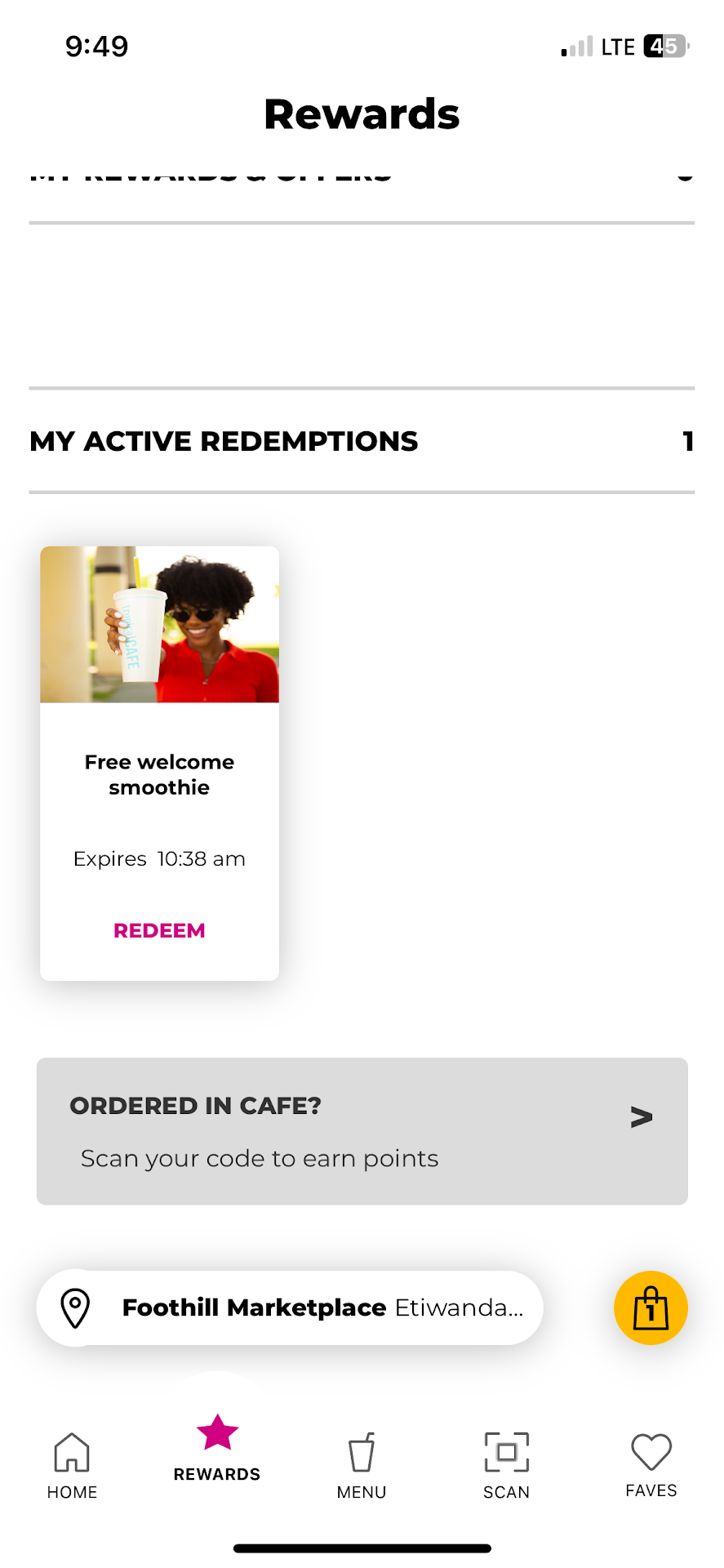Tap the Rewards page title
This screenshot has height=1568, width=724.
tap(362, 114)
